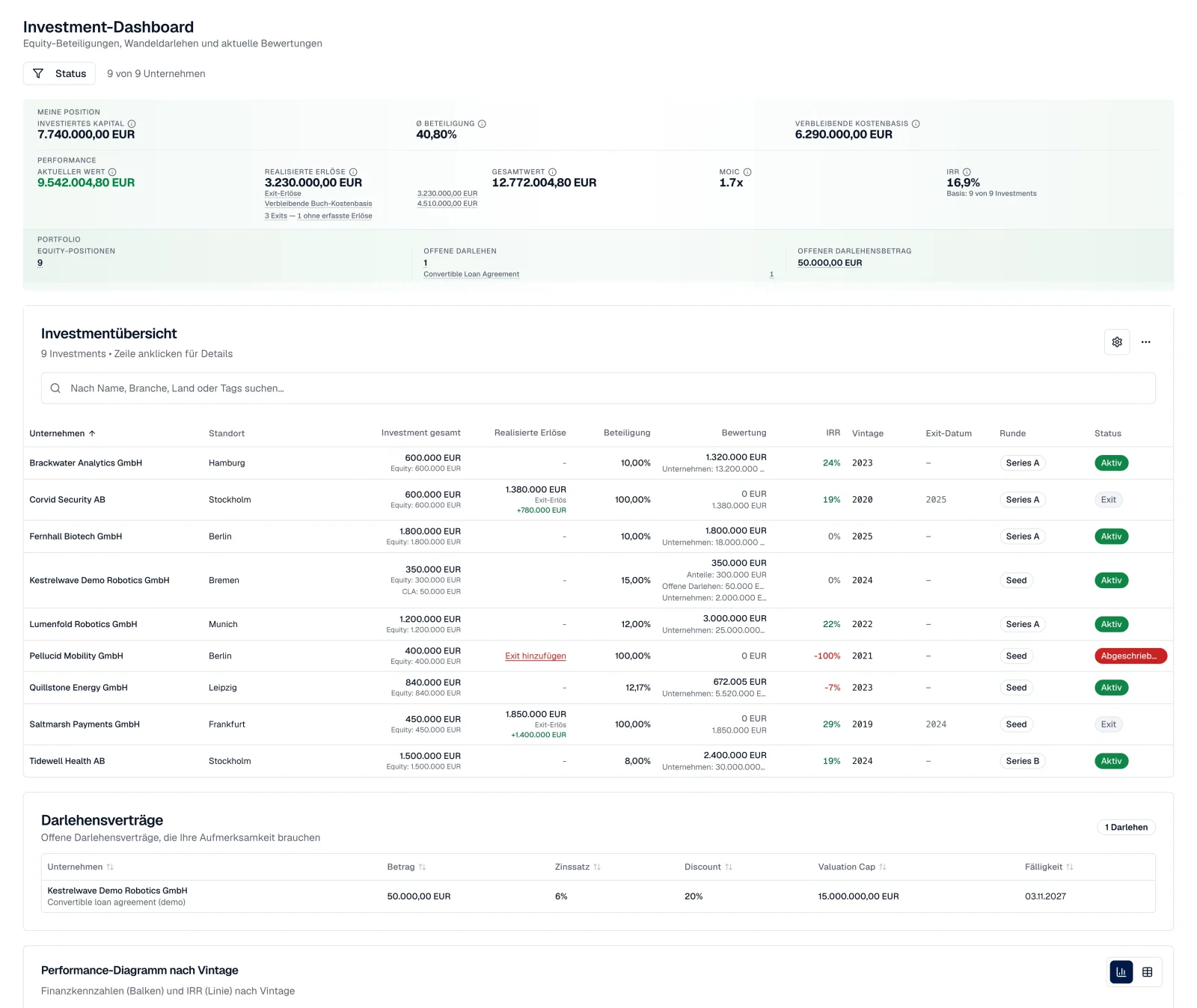Click Abgeschrieben status badge for Pellucid Mobility
1197x1008 pixels.
pos(1130,656)
